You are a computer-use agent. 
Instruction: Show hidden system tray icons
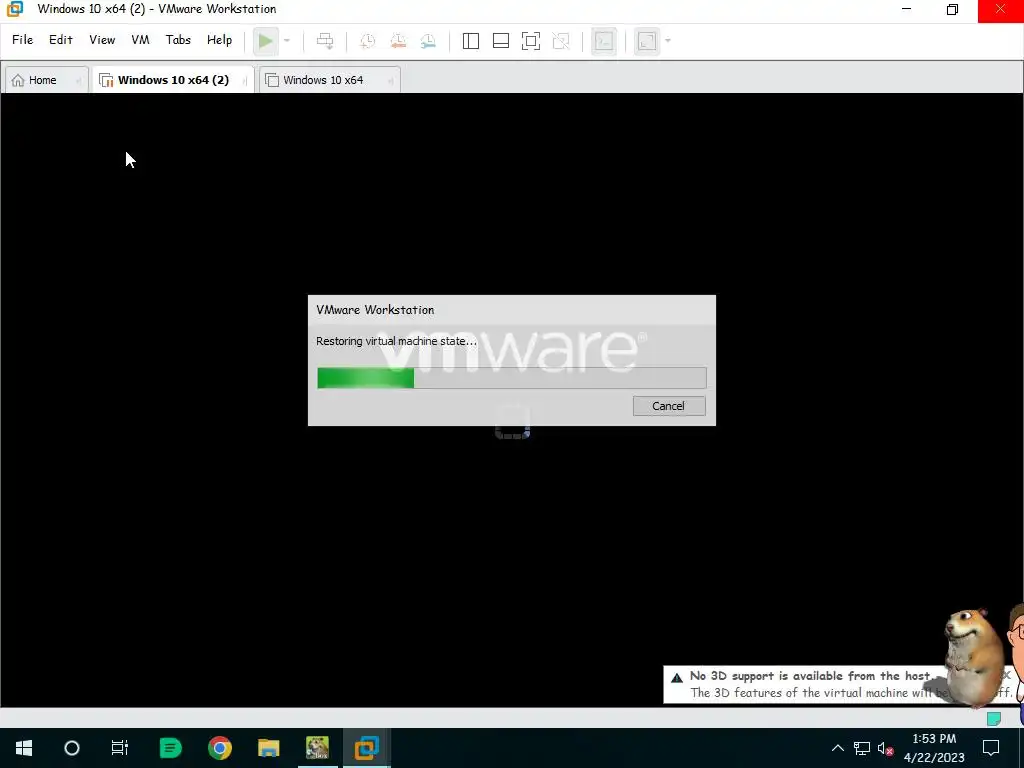coord(837,748)
